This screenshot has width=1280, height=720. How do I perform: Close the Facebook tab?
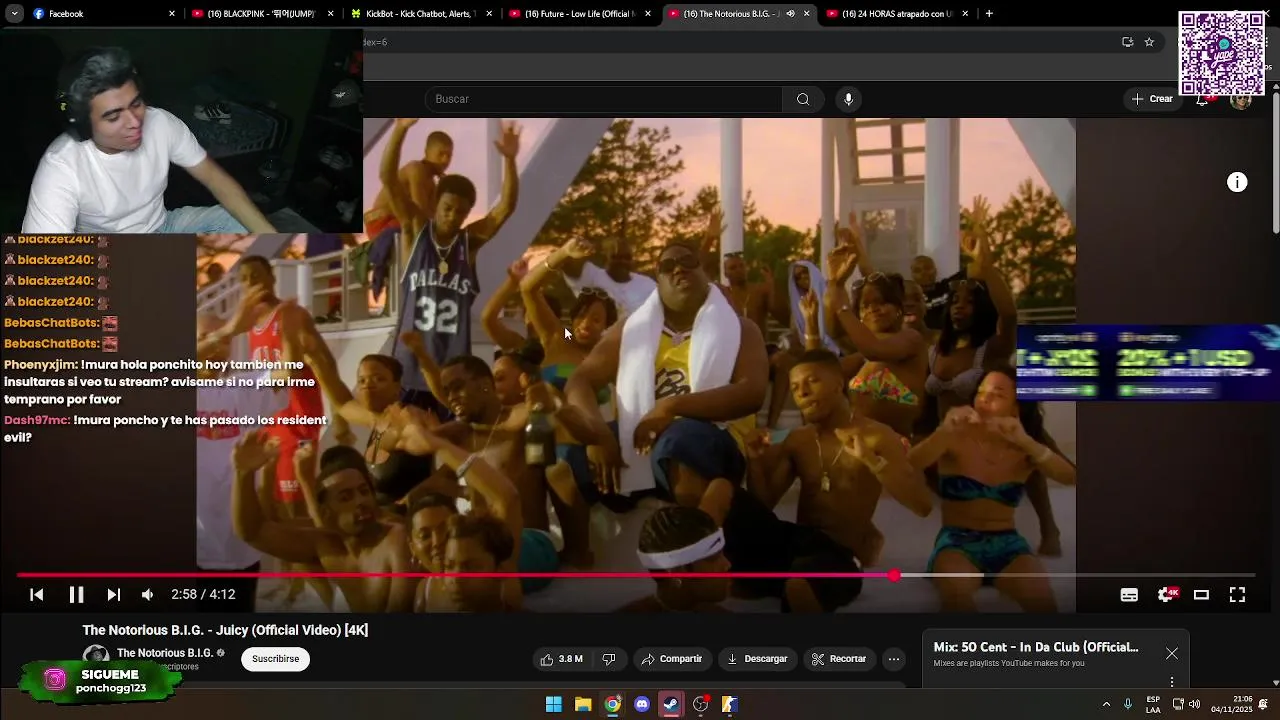click(172, 14)
